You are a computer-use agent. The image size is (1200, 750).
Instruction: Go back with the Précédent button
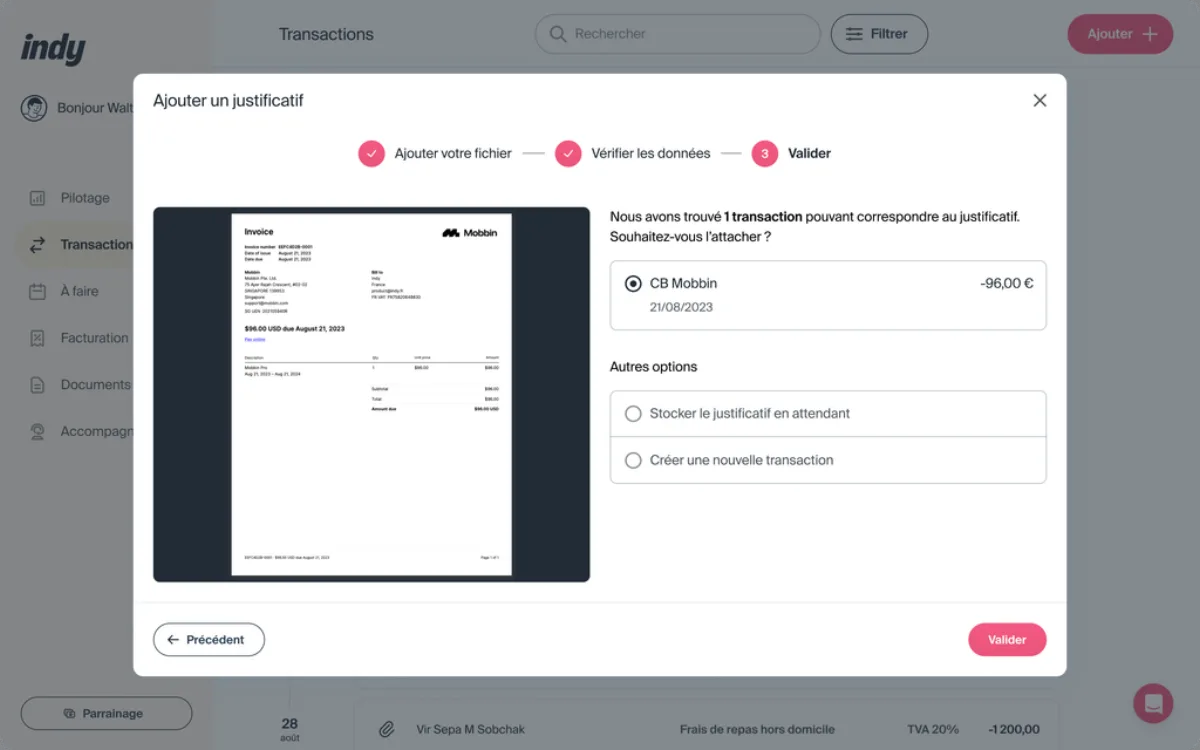click(209, 640)
